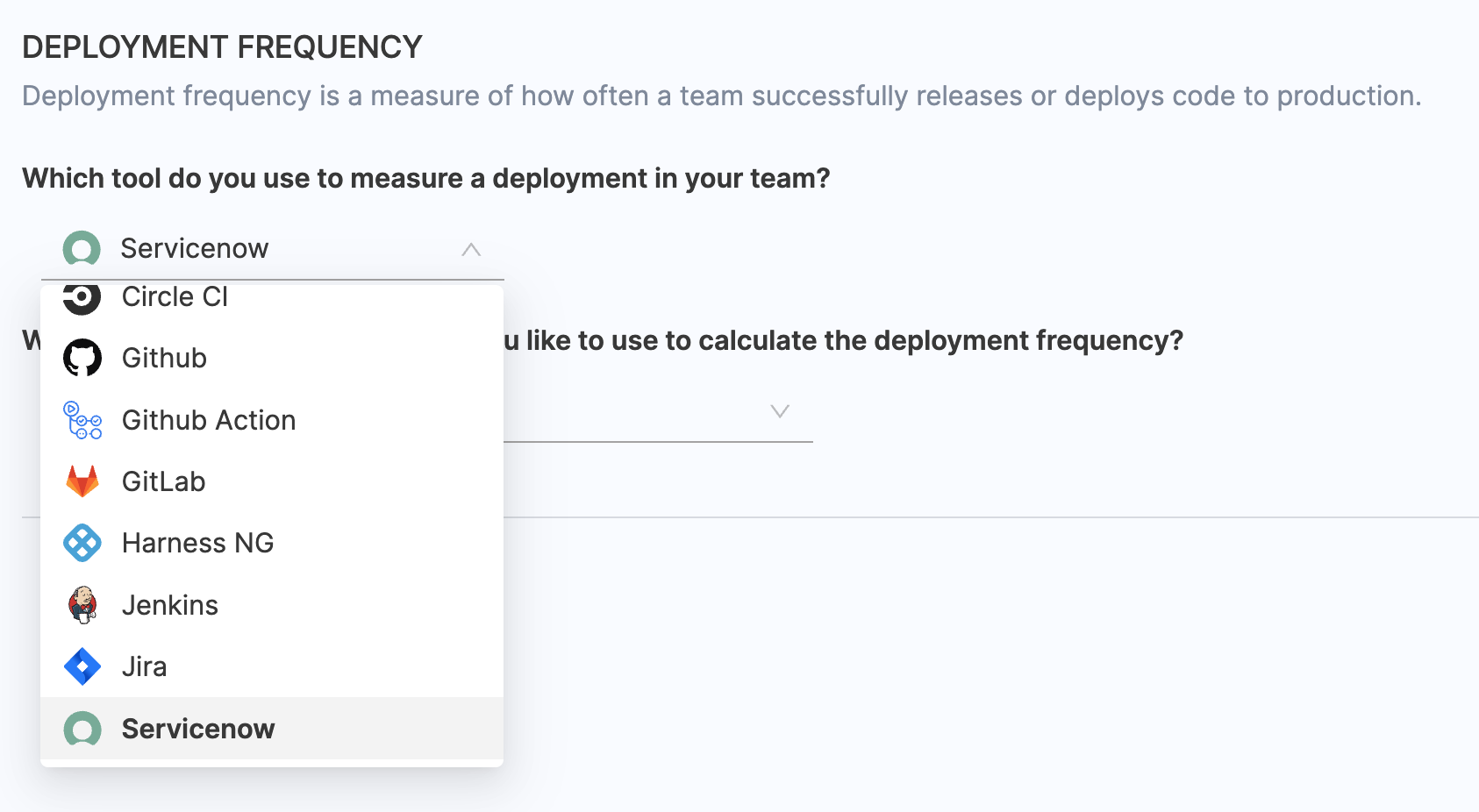Pick Github Action from the dropdown list
Screen dimensions: 1479x812
pos(209,420)
